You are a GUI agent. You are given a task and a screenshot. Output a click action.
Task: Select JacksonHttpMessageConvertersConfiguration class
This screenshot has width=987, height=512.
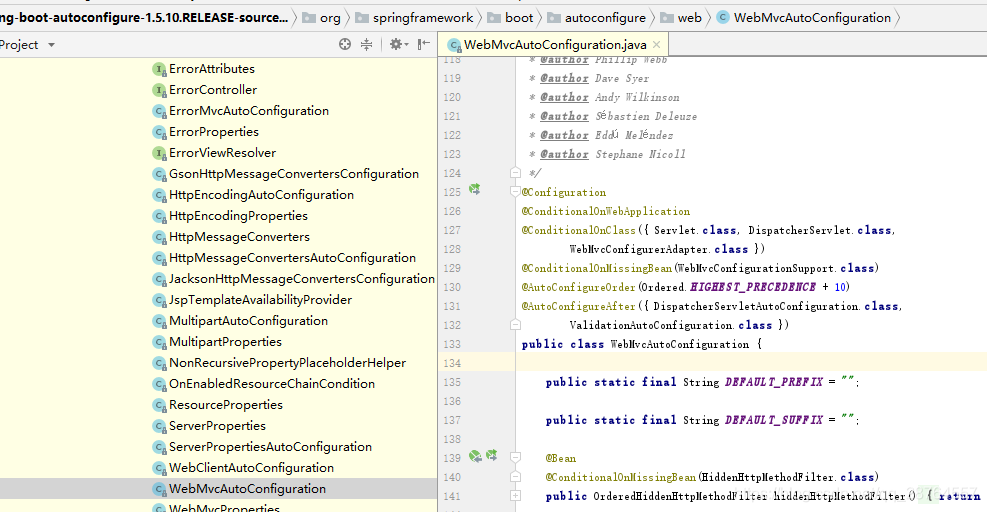[x=302, y=278]
